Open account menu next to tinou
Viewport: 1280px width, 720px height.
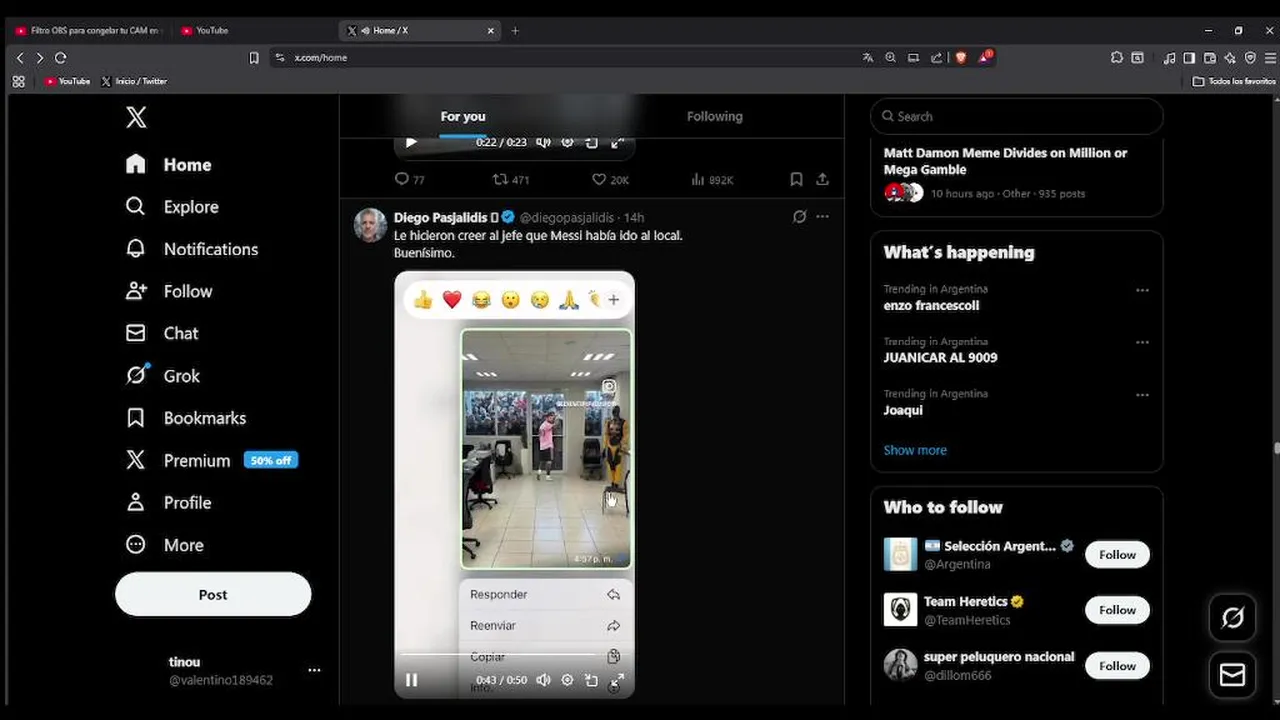click(314, 670)
